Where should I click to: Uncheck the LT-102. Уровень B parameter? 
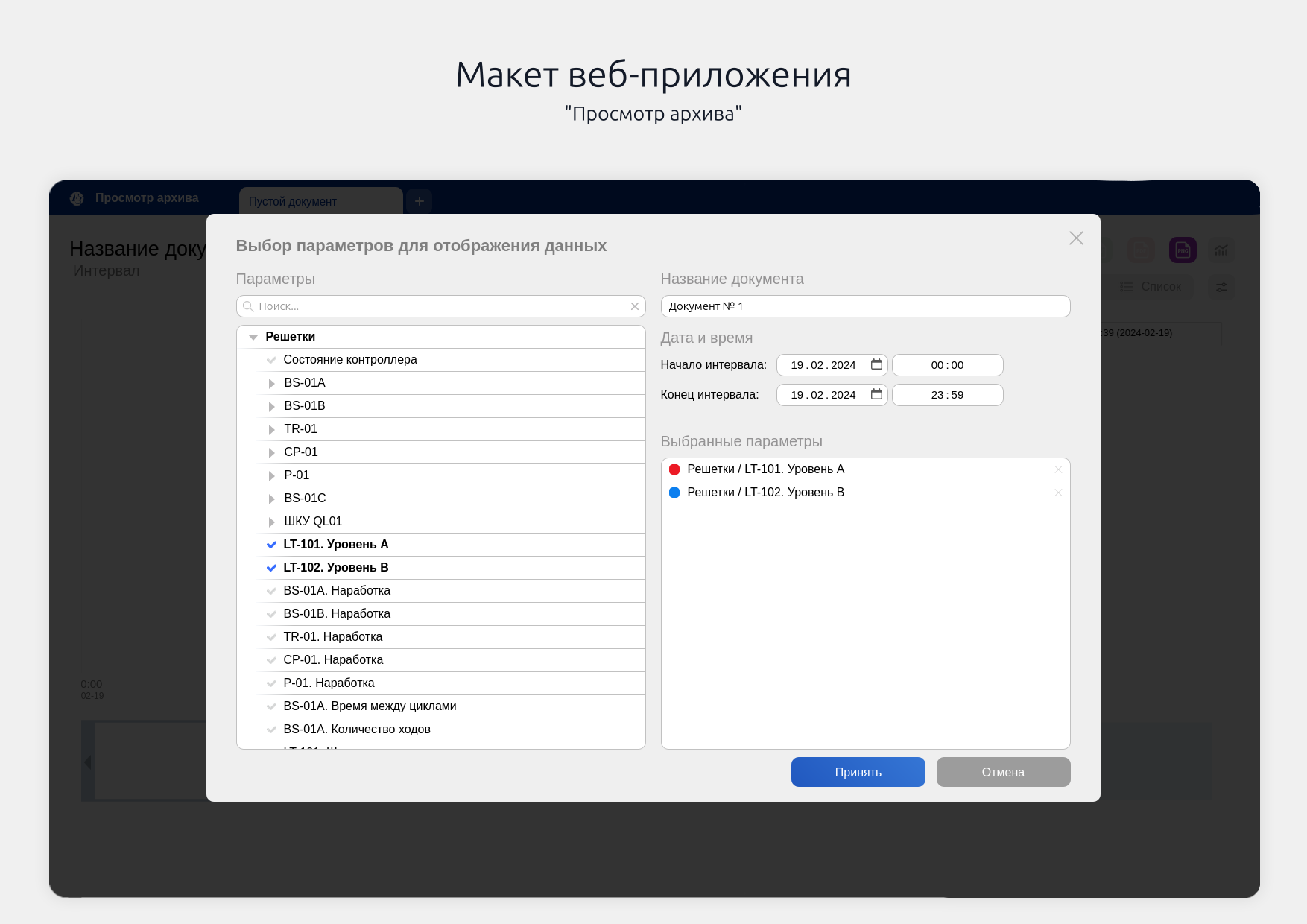coord(272,568)
